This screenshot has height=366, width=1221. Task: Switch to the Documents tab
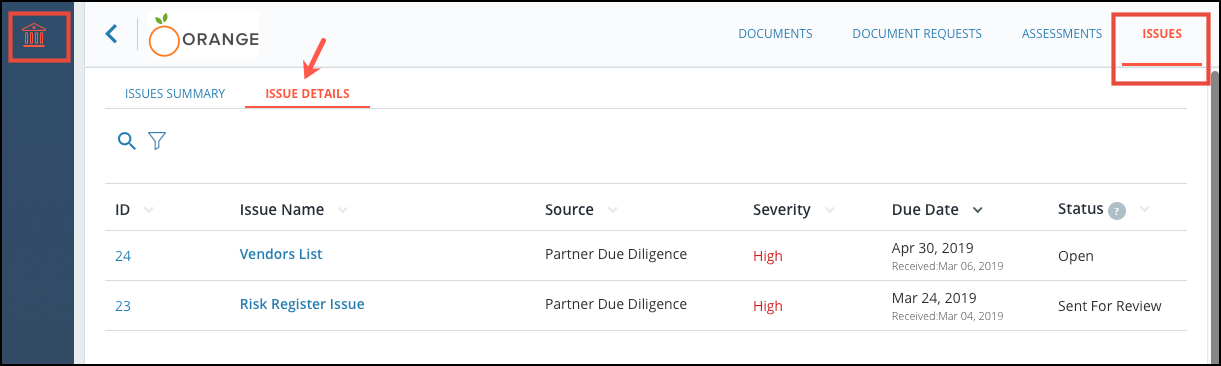775,34
